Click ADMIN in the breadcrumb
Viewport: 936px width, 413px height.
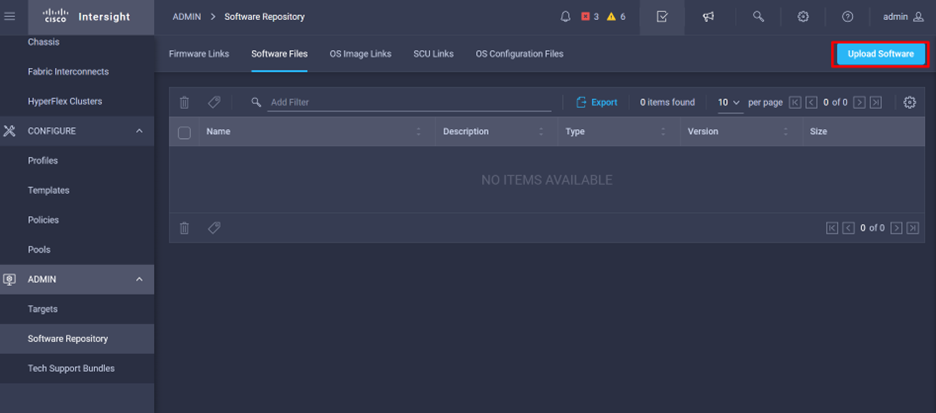click(187, 17)
